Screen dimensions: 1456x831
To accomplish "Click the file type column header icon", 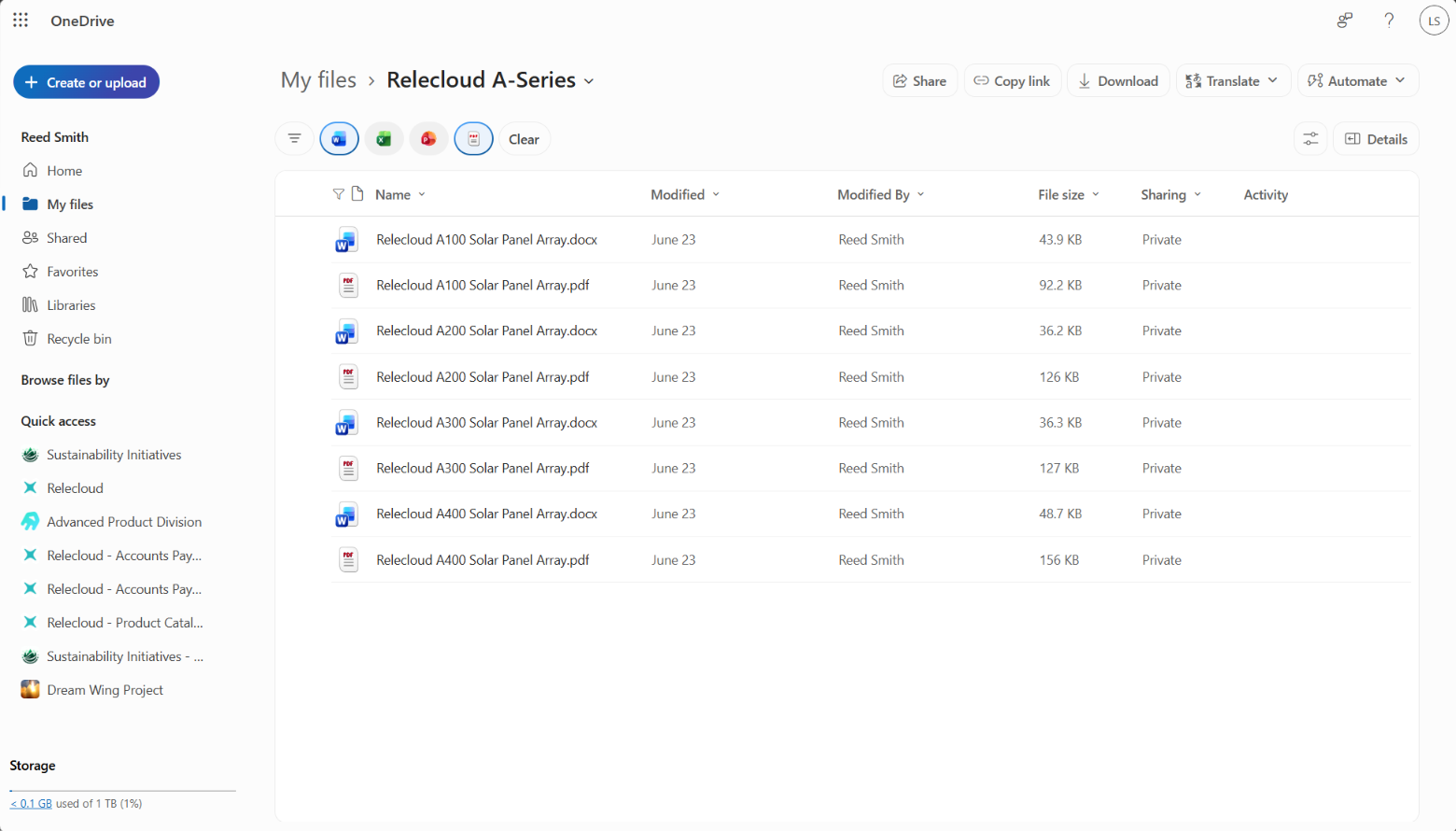I will (357, 194).
